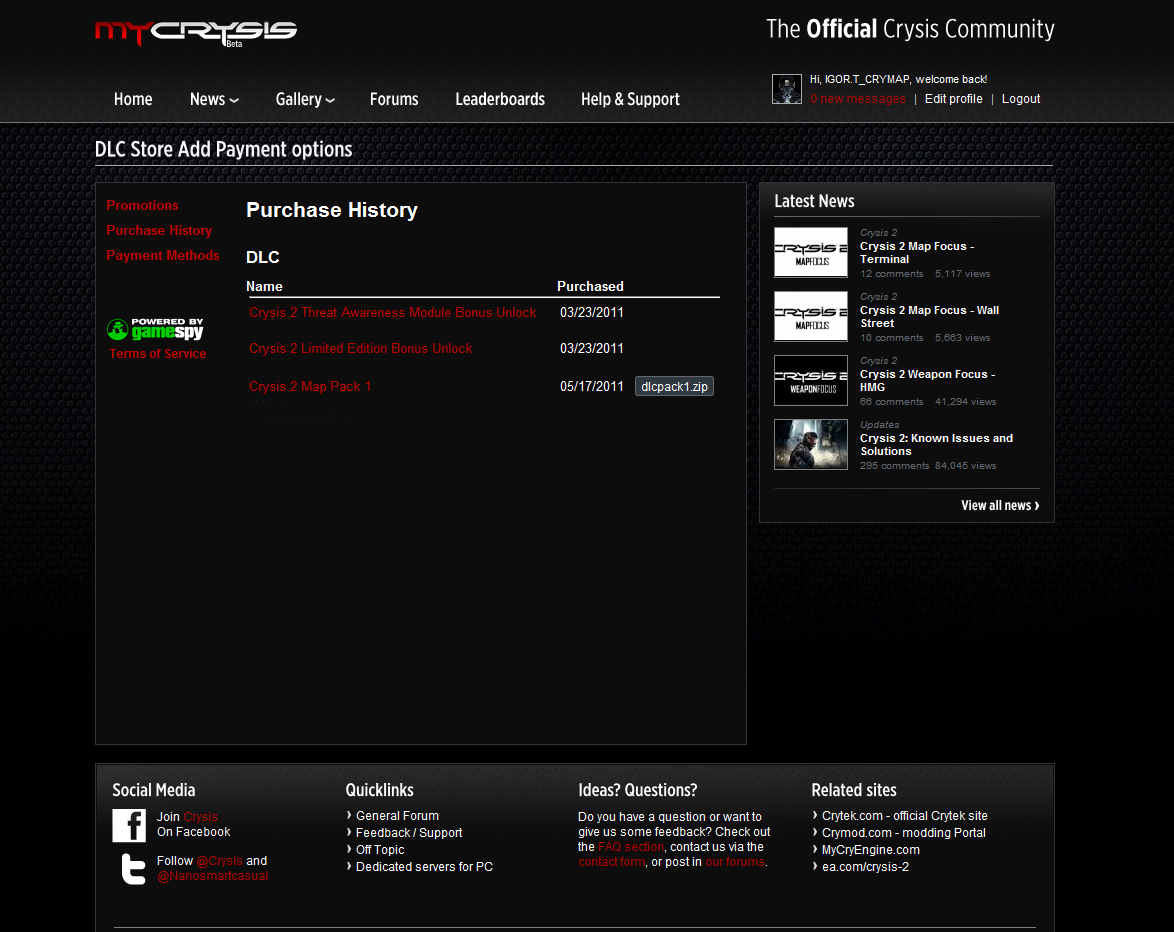Open Crysis 2 Limited Edition Bonus Unlock
This screenshot has width=1174, height=932.
click(361, 348)
